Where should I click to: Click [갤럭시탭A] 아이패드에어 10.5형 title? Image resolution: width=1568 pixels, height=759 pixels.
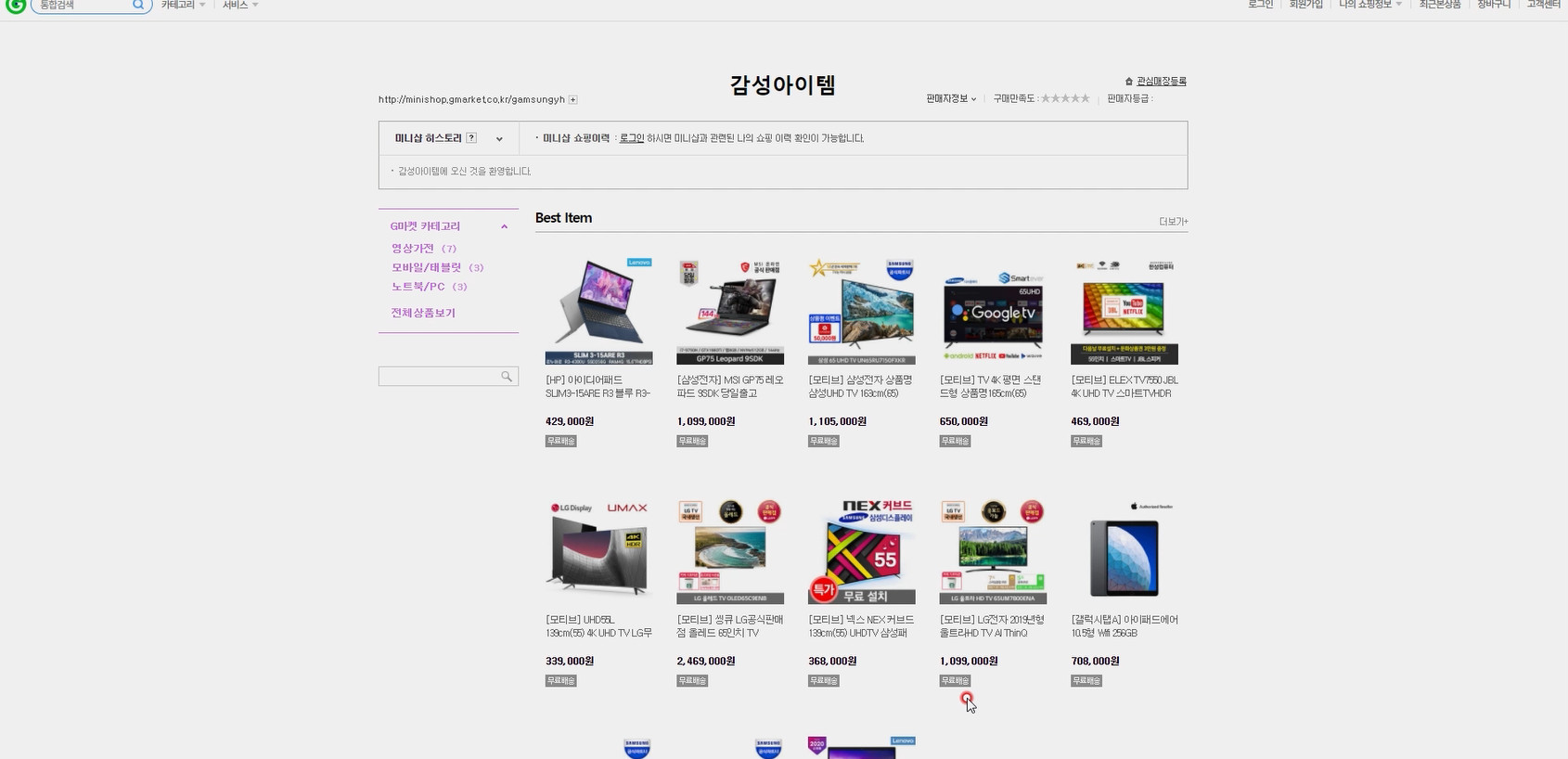point(1125,626)
